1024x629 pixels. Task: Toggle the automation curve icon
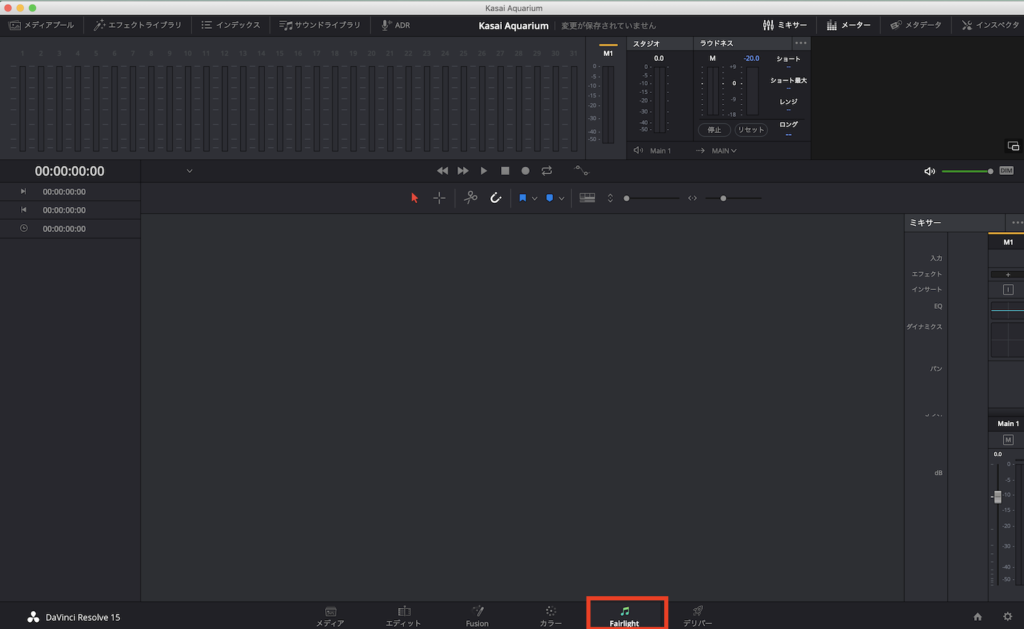point(581,171)
